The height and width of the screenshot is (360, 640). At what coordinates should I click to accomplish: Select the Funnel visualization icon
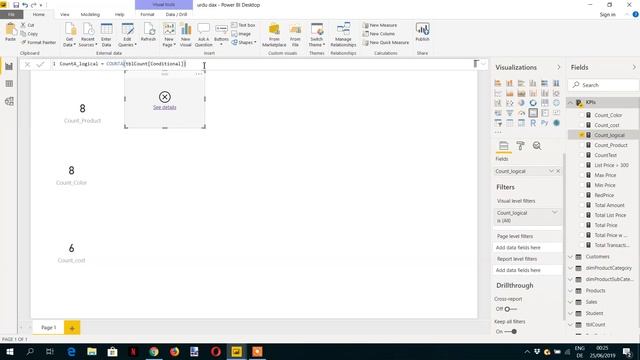[510, 113]
